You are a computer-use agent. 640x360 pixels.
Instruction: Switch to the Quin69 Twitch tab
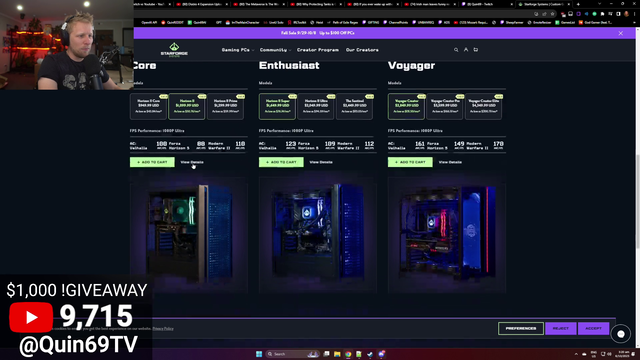(486, 4)
